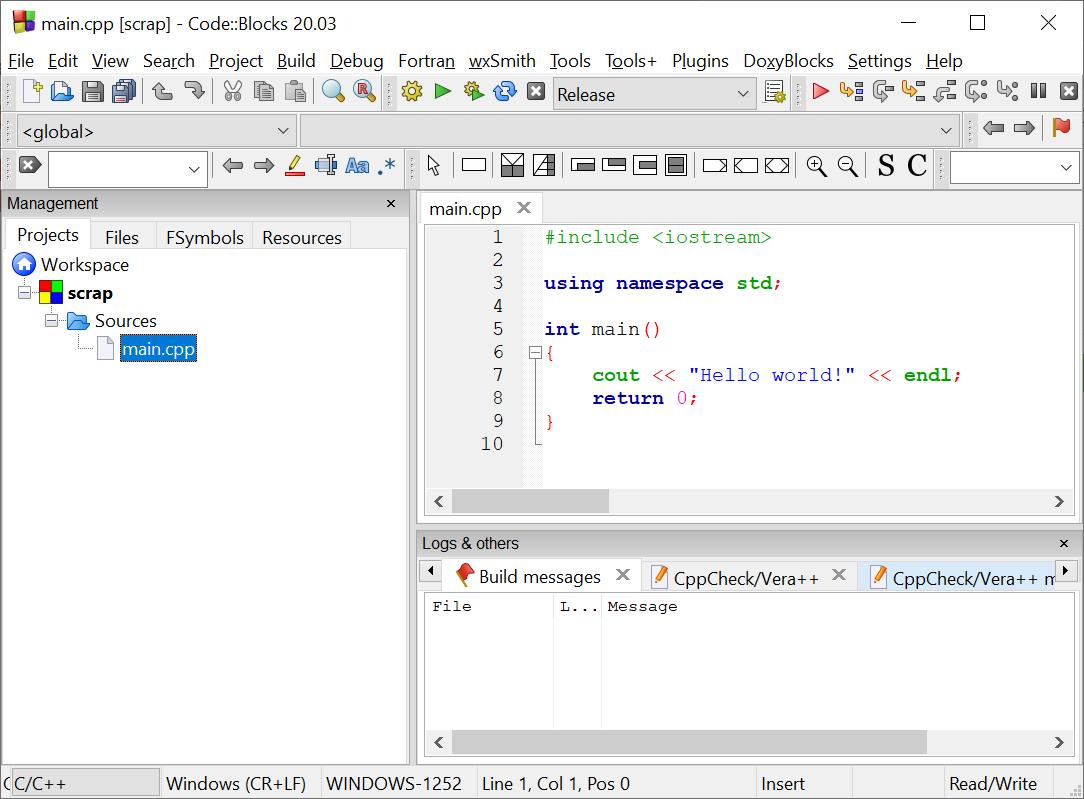Switch to the FSymbols tab
Screen dimensions: 1084x799
[x=204, y=237]
